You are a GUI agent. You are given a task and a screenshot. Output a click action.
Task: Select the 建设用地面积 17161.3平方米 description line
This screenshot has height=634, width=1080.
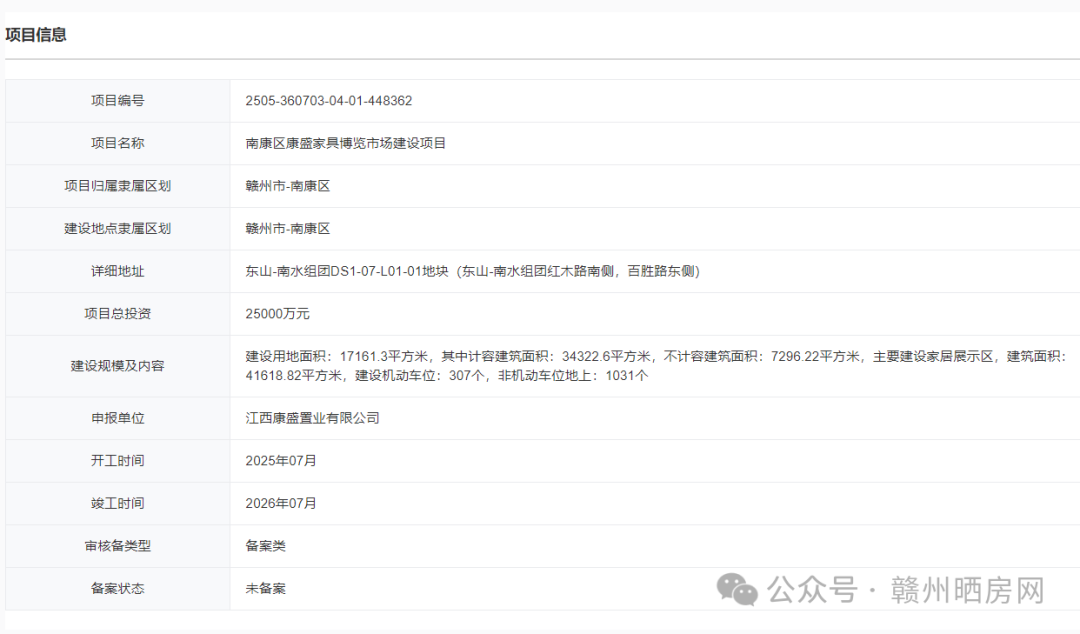click(656, 356)
